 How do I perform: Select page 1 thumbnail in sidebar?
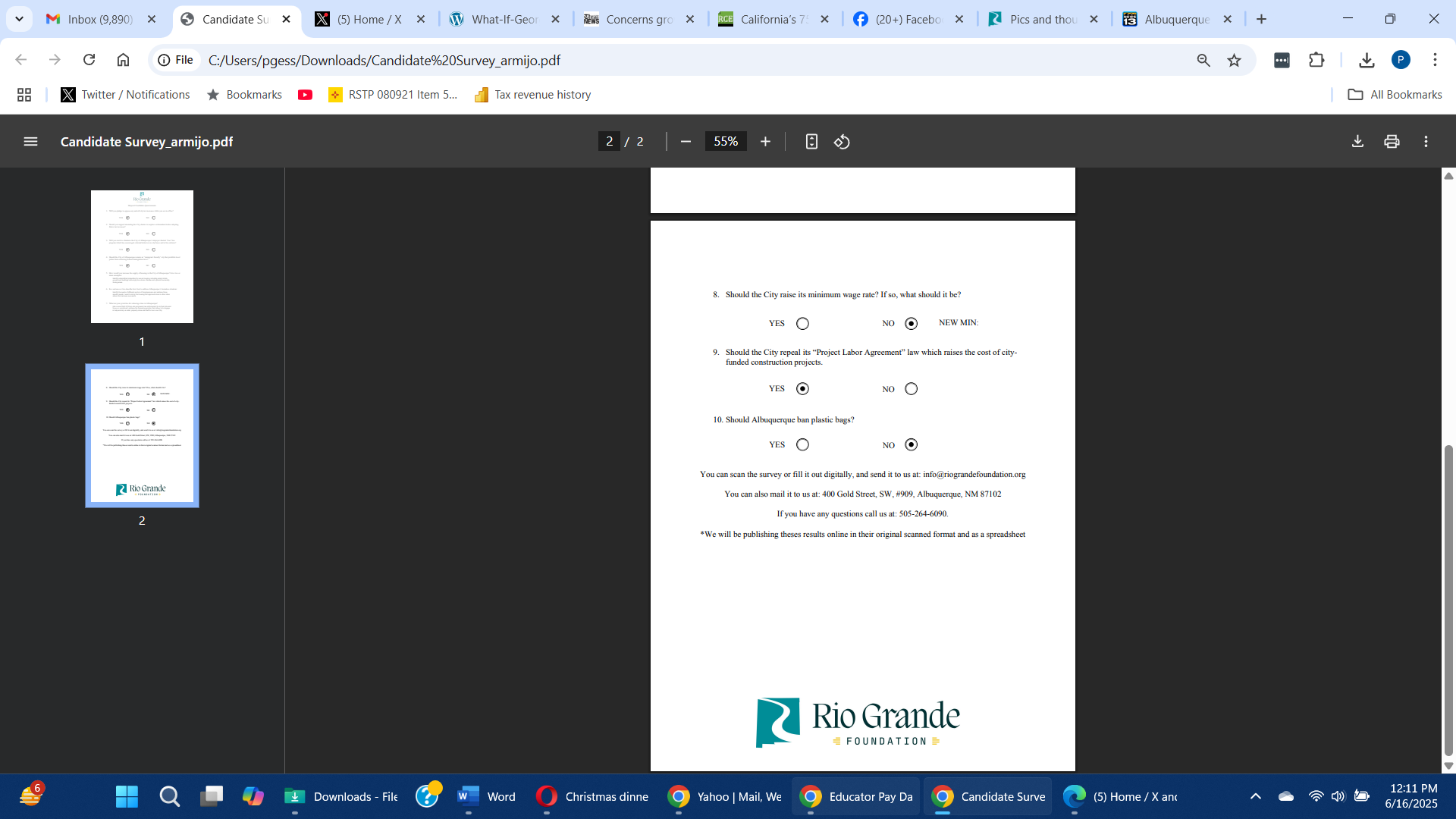(142, 256)
